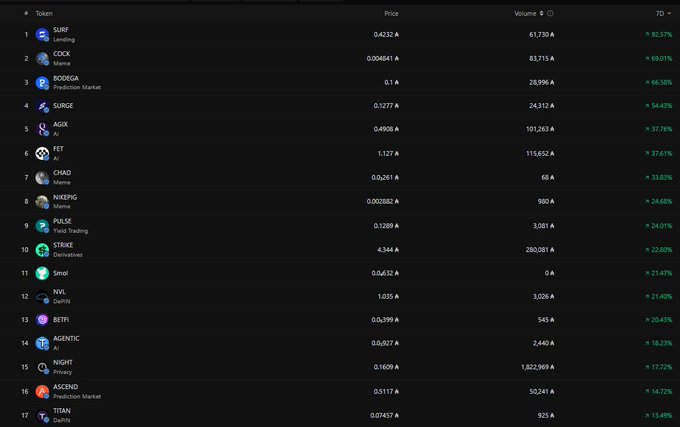This screenshot has width=680, height=427.
Task: Click the CHAD 33.83% change
Action: (x=658, y=177)
